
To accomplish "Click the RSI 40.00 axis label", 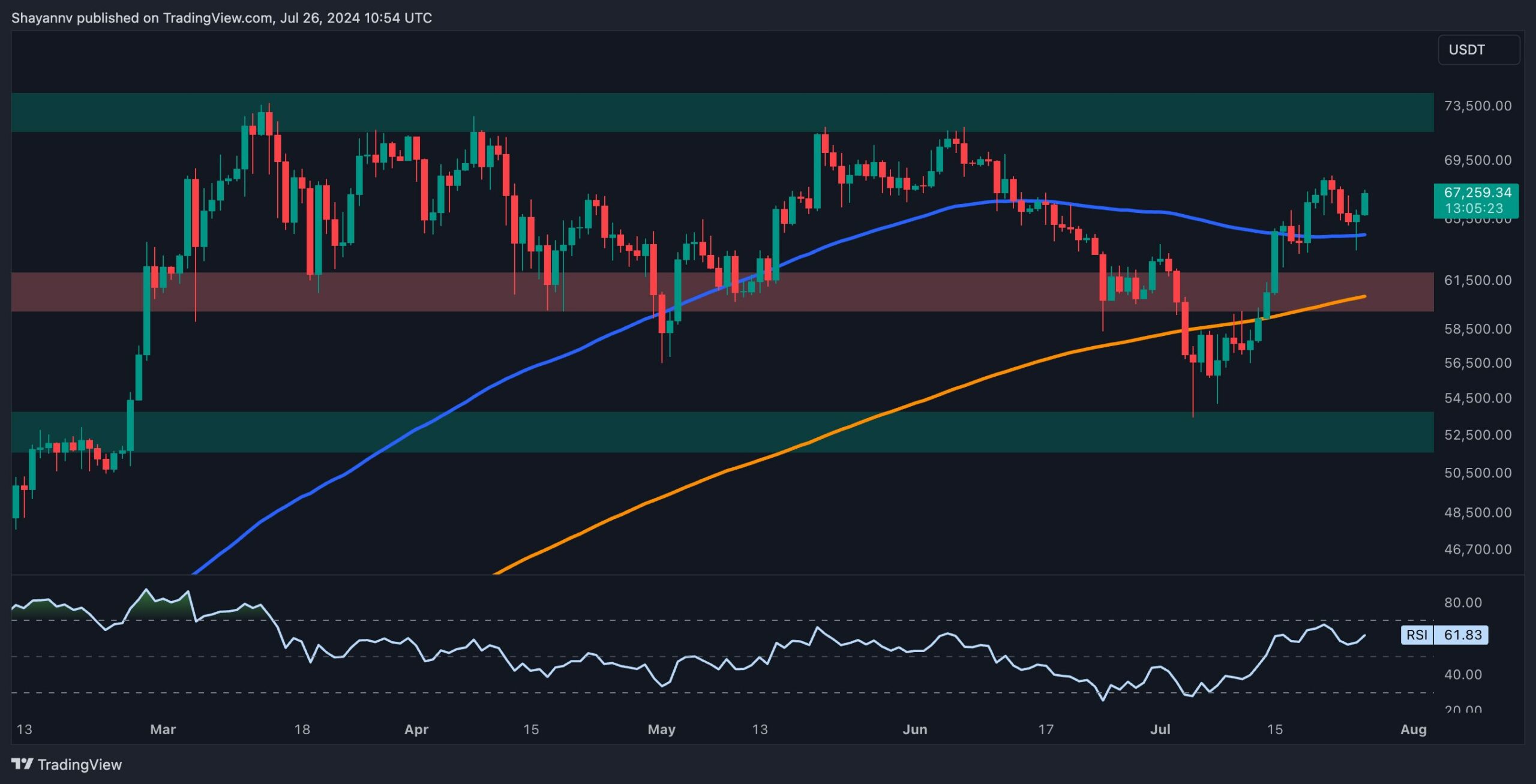I will click(x=1463, y=674).
